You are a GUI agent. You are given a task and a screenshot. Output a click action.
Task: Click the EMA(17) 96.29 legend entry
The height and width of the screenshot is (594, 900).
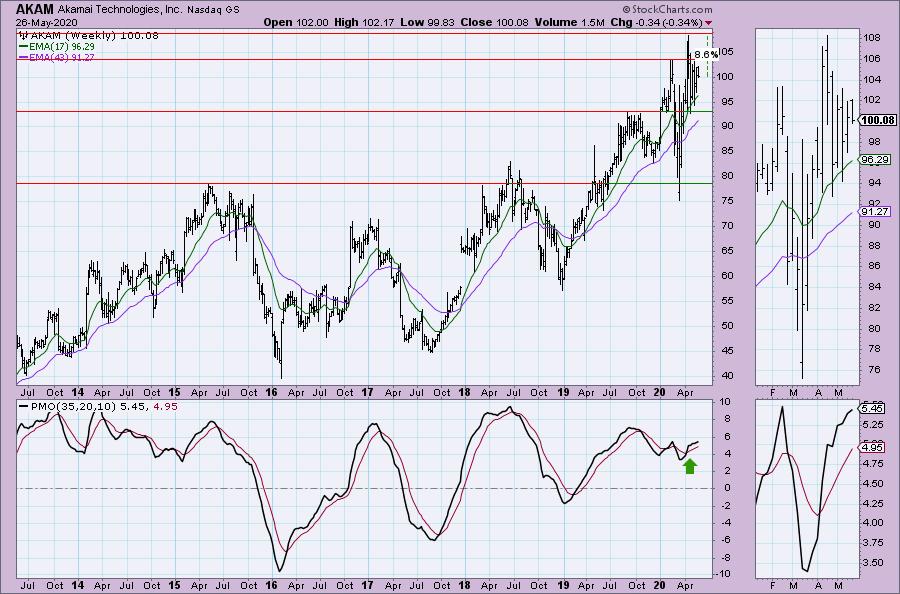coord(57,46)
